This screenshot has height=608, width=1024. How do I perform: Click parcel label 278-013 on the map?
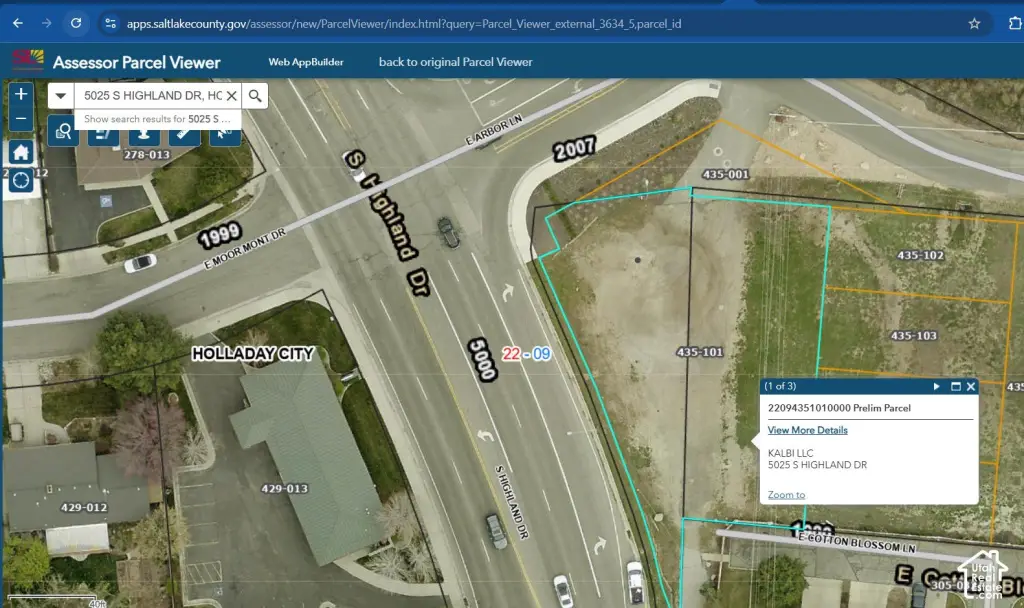tap(147, 155)
